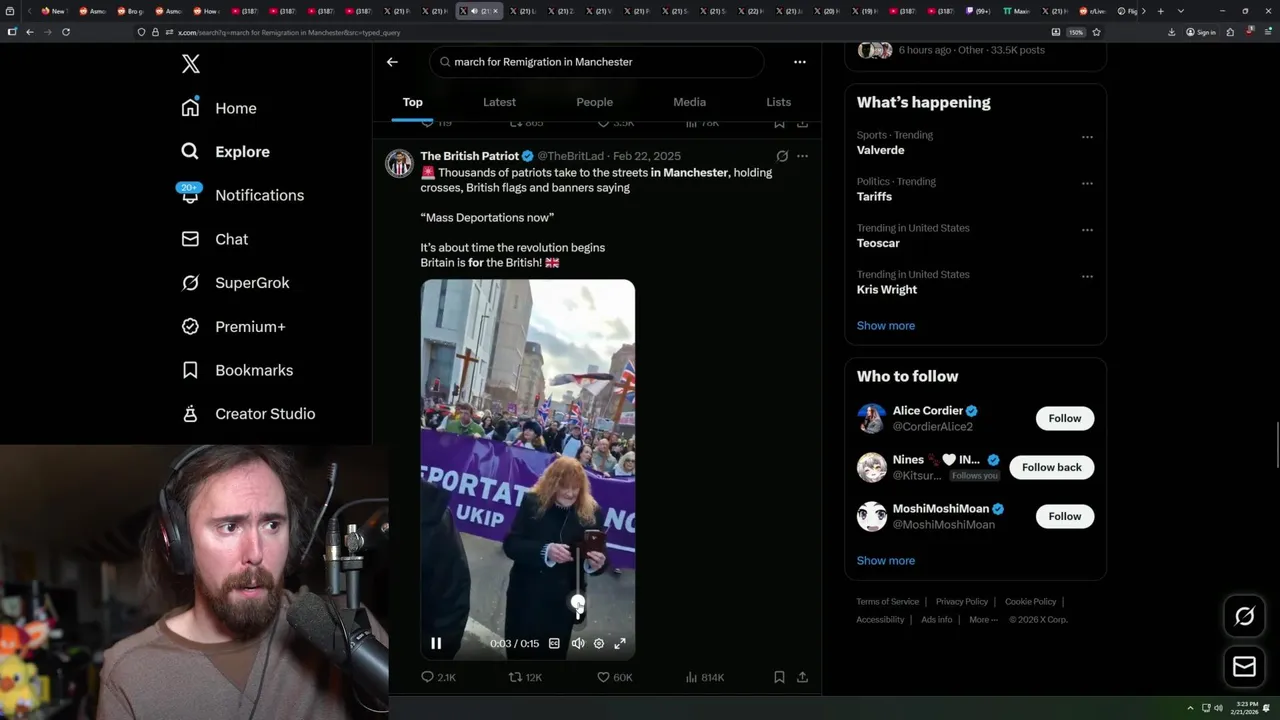The width and height of the screenshot is (1280, 720).
Task: Bookmark page with the star icon
Action: [1096, 32]
